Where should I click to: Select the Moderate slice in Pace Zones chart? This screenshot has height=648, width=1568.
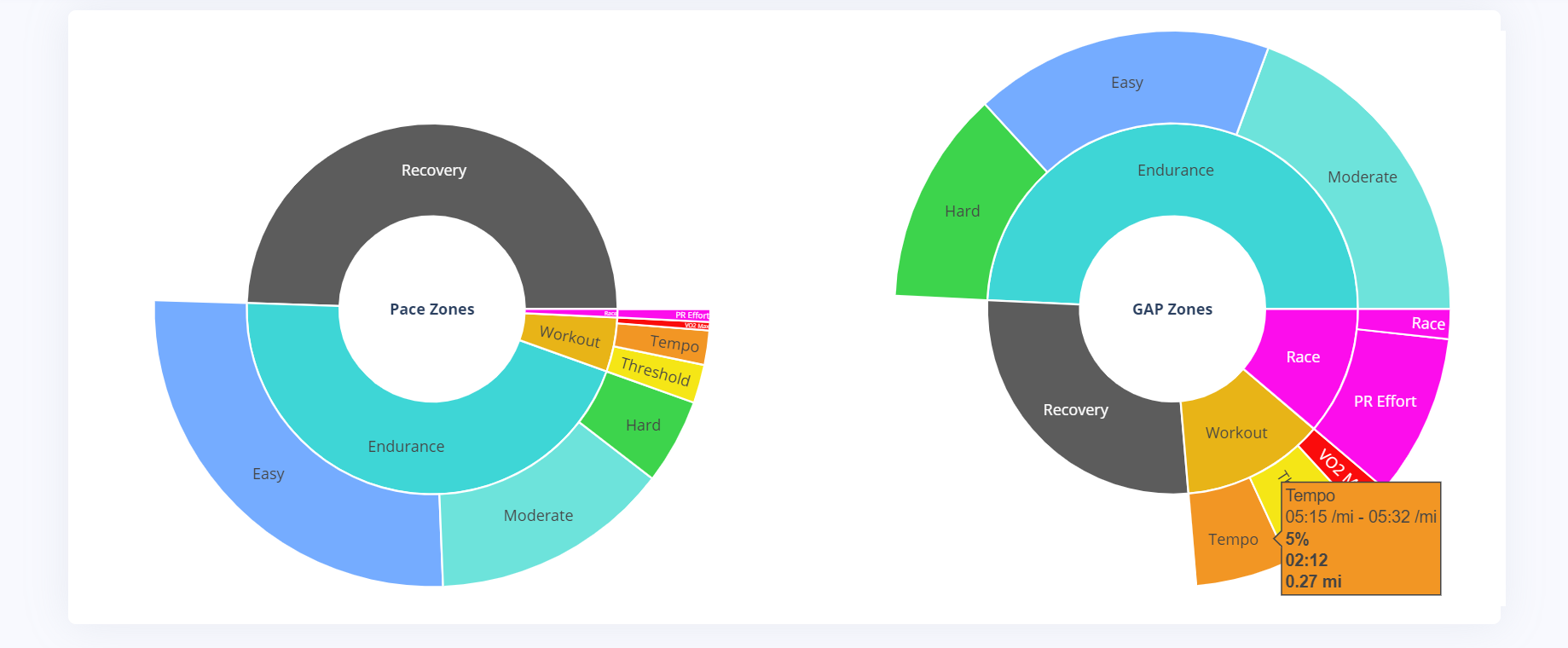(x=538, y=516)
